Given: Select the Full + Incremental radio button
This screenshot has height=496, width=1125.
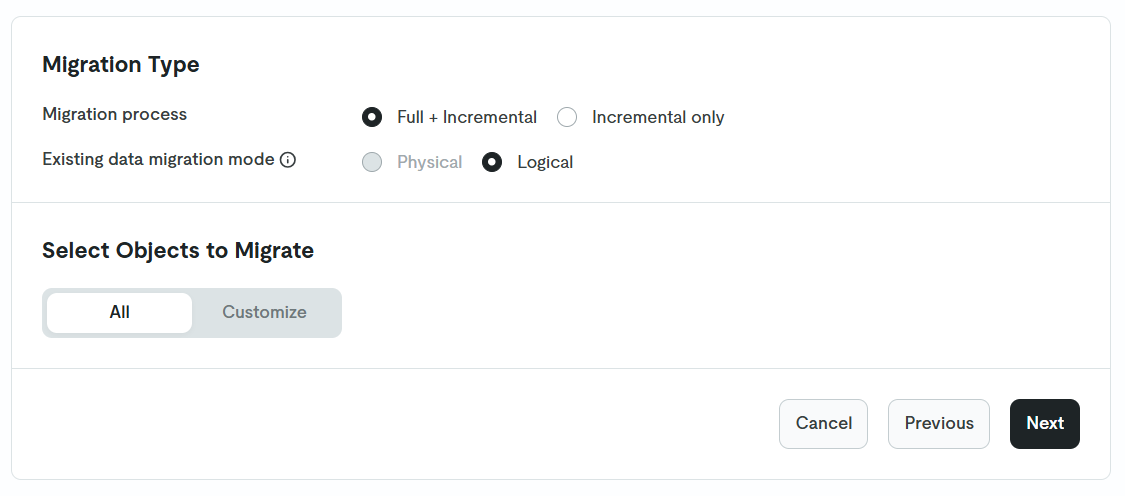Looking at the screenshot, I should click(372, 117).
